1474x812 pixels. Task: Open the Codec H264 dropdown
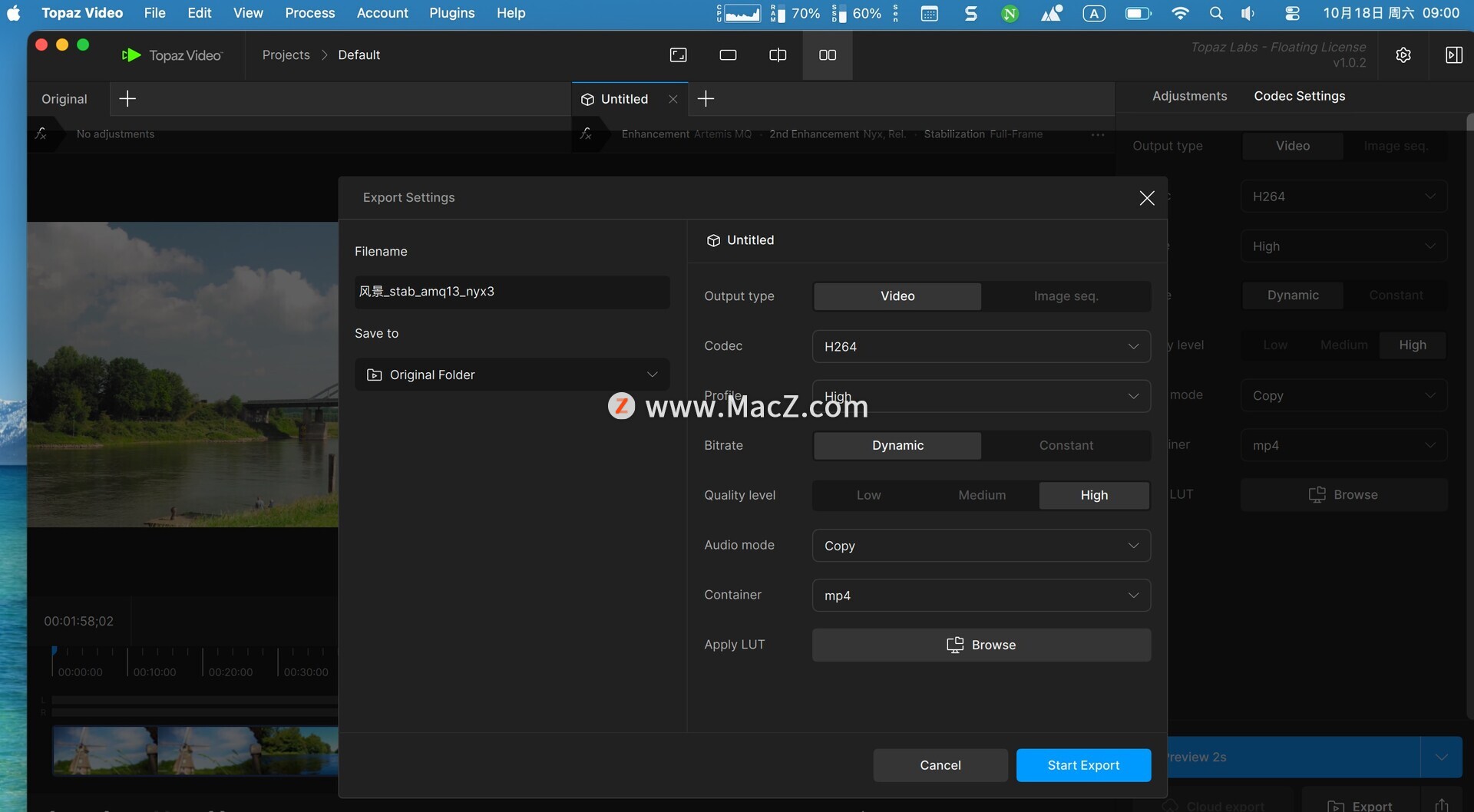pyautogui.click(x=981, y=347)
